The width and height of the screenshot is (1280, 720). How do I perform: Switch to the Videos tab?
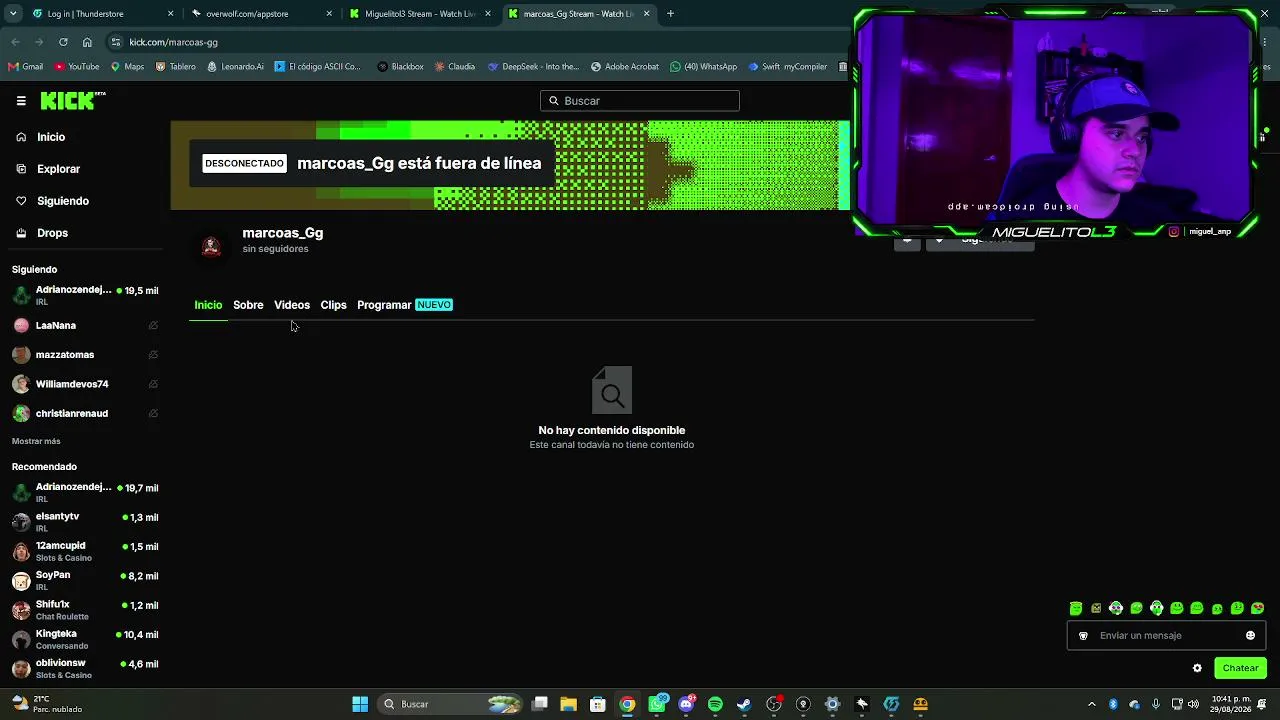tap(292, 305)
